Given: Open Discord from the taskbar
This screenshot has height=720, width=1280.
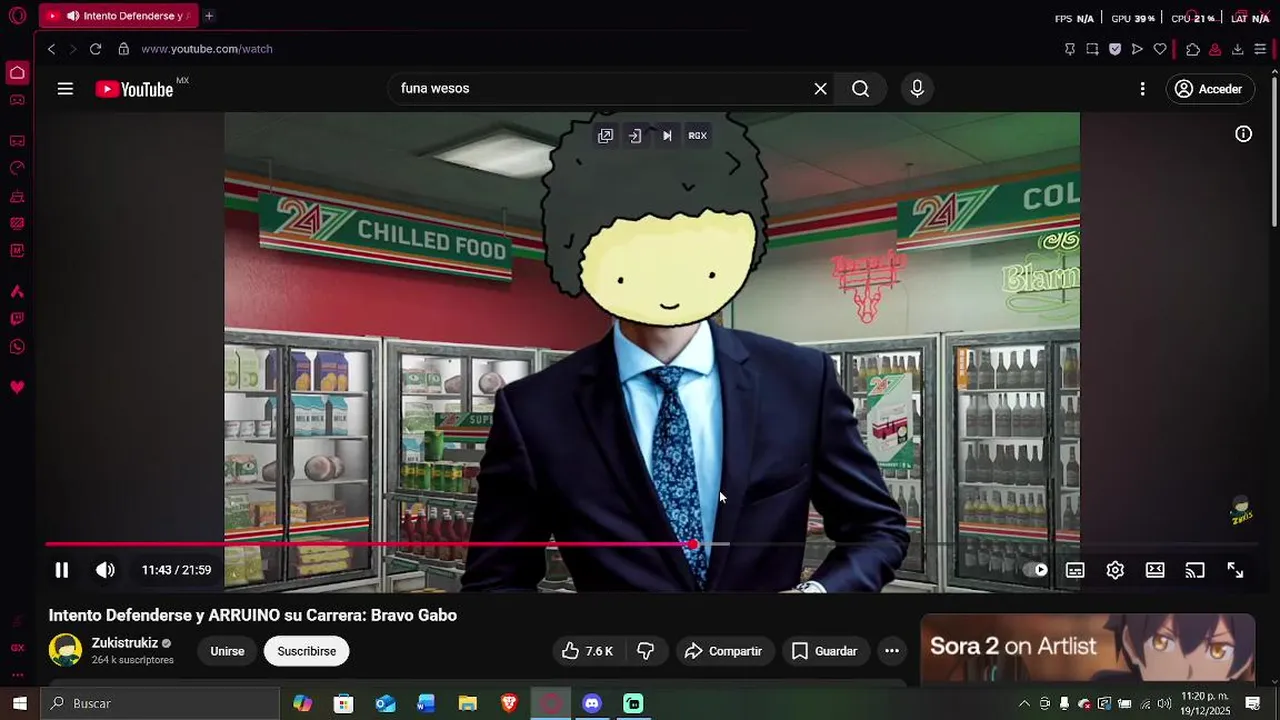Looking at the screenshot, I should [x=592, y=704].
